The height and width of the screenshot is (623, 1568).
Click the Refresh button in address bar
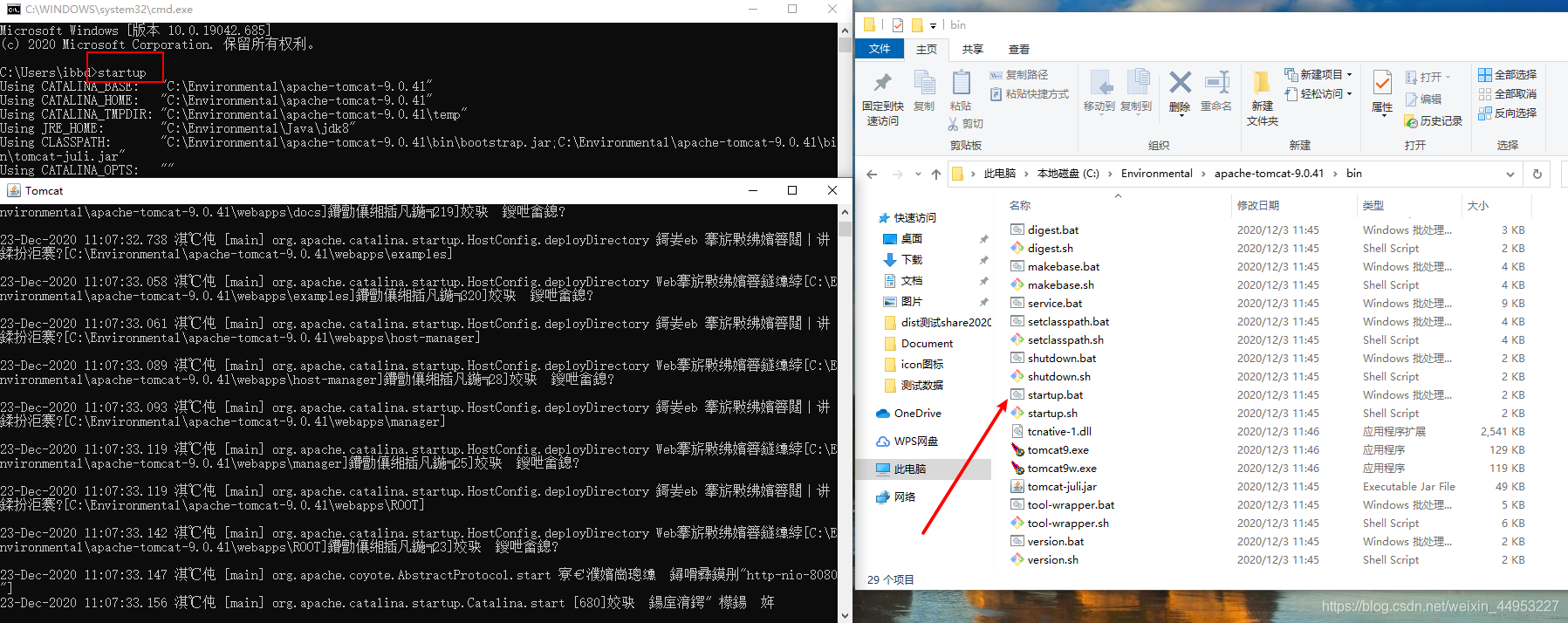[1537, 174]
